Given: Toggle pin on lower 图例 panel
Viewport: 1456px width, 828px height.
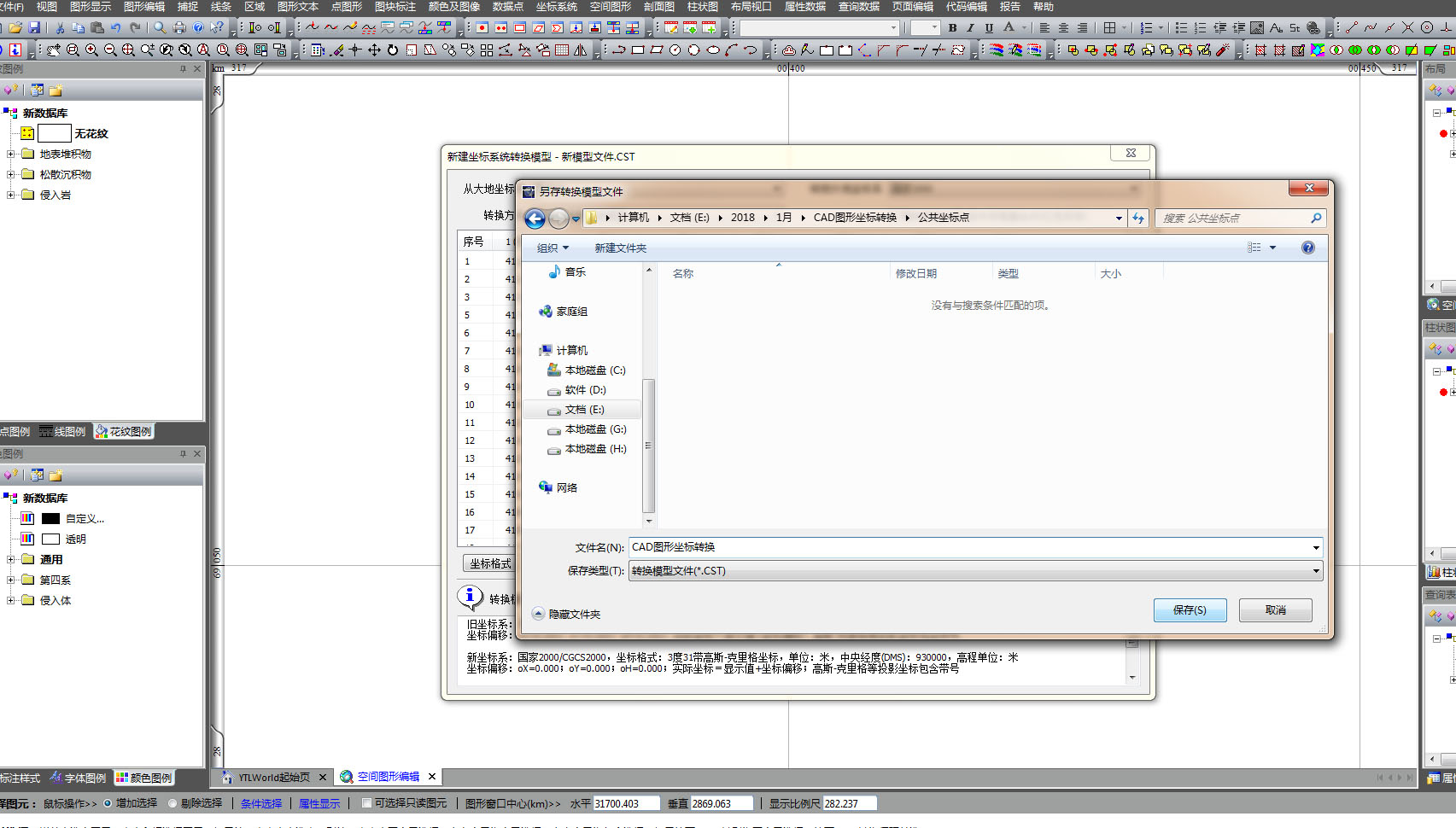Looking at the screenshot, I should point(183,454).
